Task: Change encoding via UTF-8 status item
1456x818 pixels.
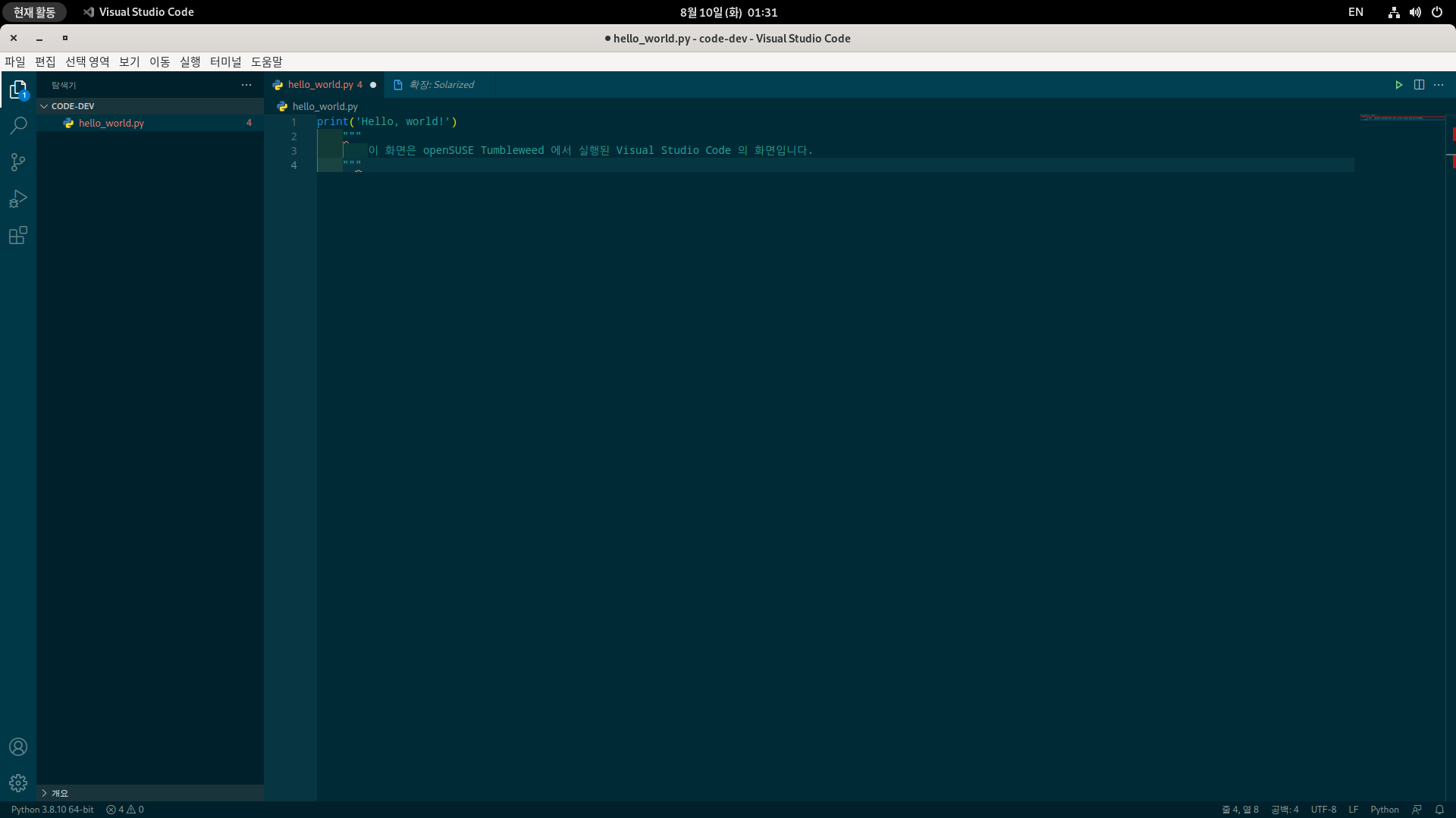Action: click(1323, 810)
